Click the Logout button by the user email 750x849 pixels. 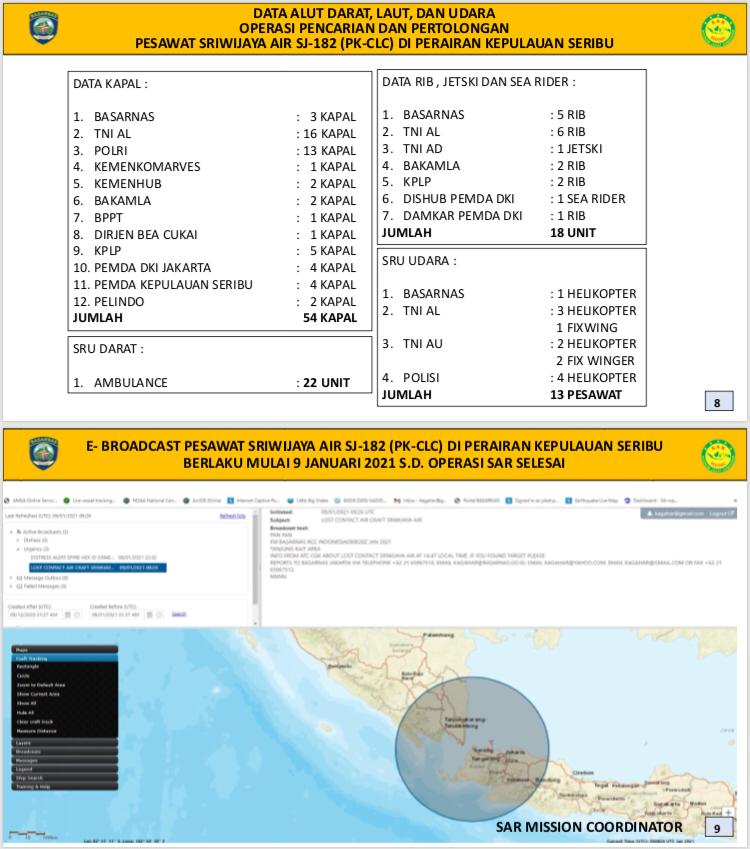click(x=723, y=513)
